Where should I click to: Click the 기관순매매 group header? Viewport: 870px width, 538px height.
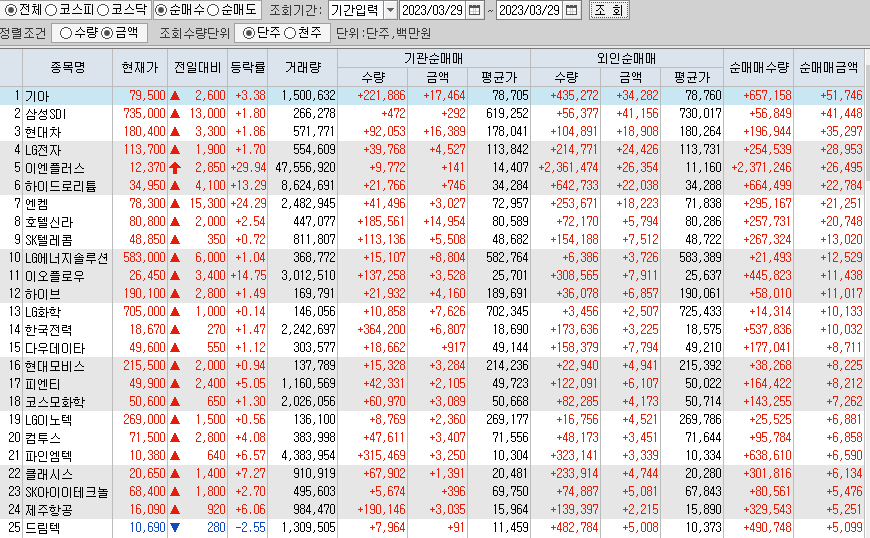433,58
